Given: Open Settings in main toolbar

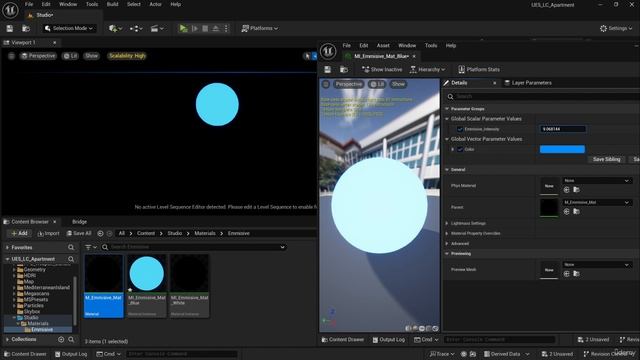Looking at the screenshot, I should 616,28.
